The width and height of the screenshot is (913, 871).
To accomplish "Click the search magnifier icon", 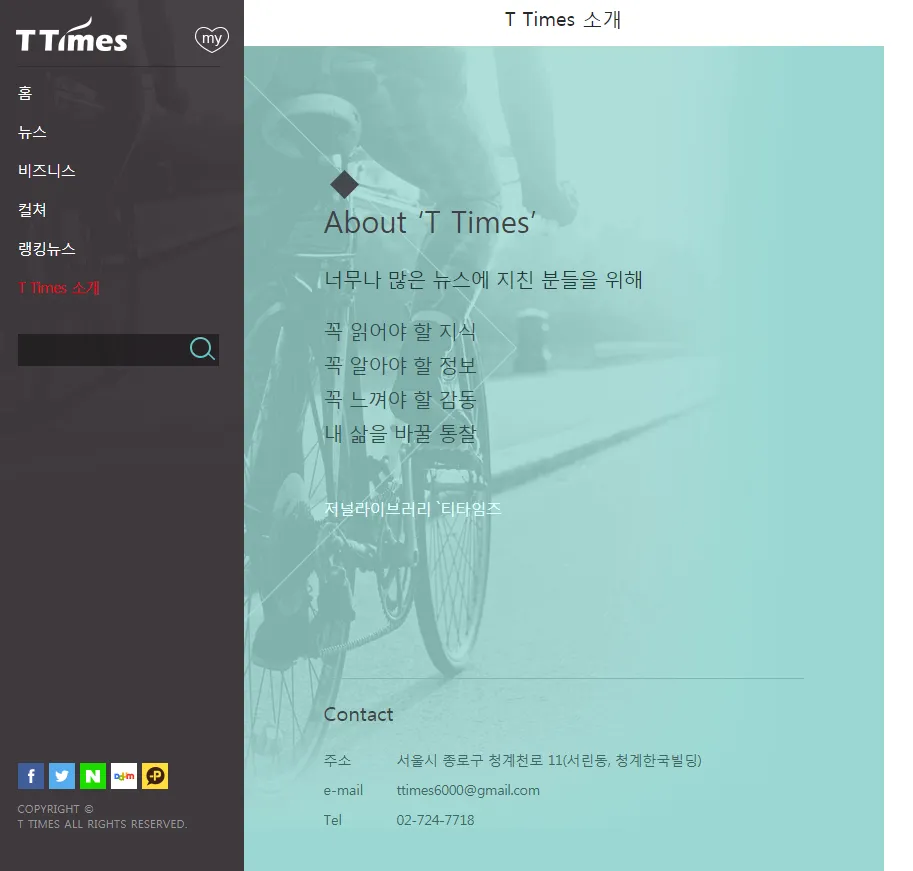I will (202, 349).
